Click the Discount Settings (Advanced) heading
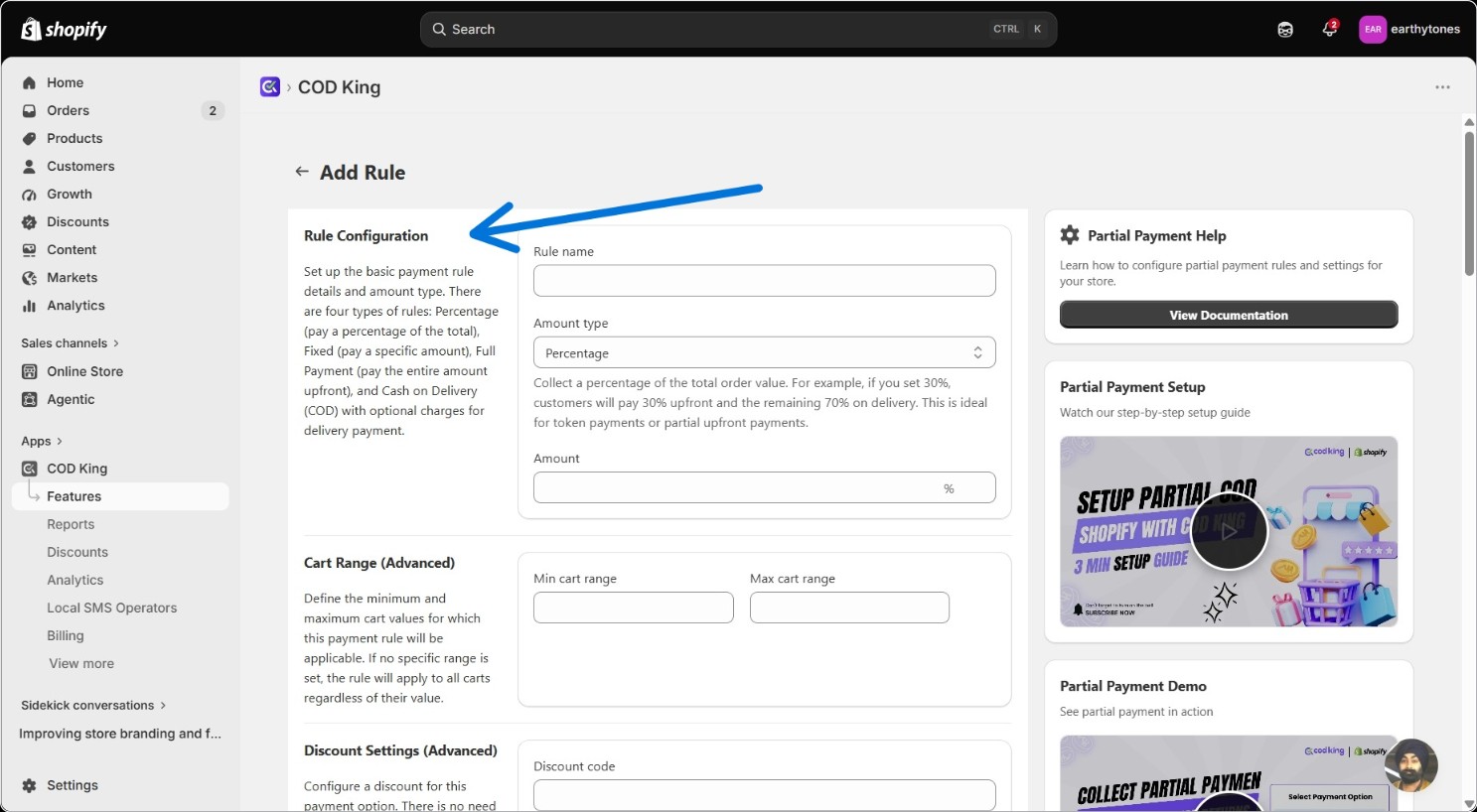The height and width of the screenshot is (812, 1477). click(x=400, y=750)
